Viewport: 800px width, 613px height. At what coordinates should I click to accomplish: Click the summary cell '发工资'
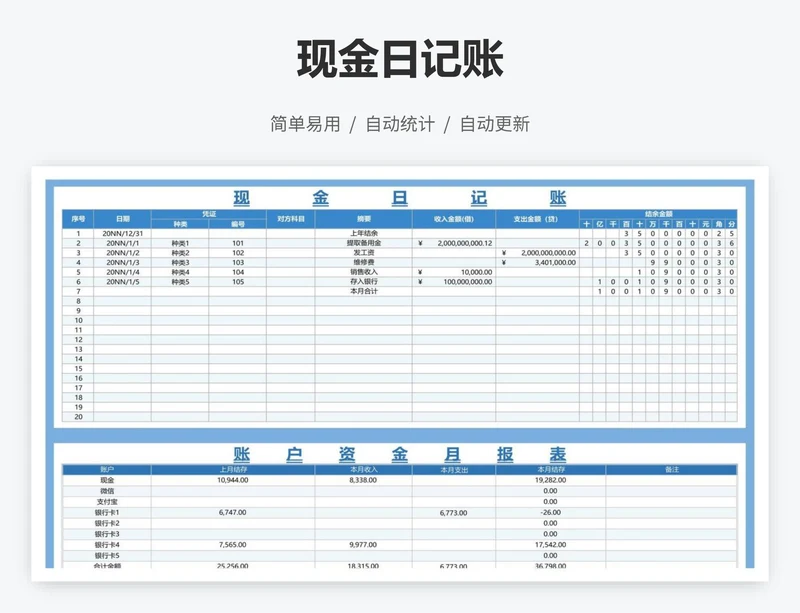tap(364, 253)
